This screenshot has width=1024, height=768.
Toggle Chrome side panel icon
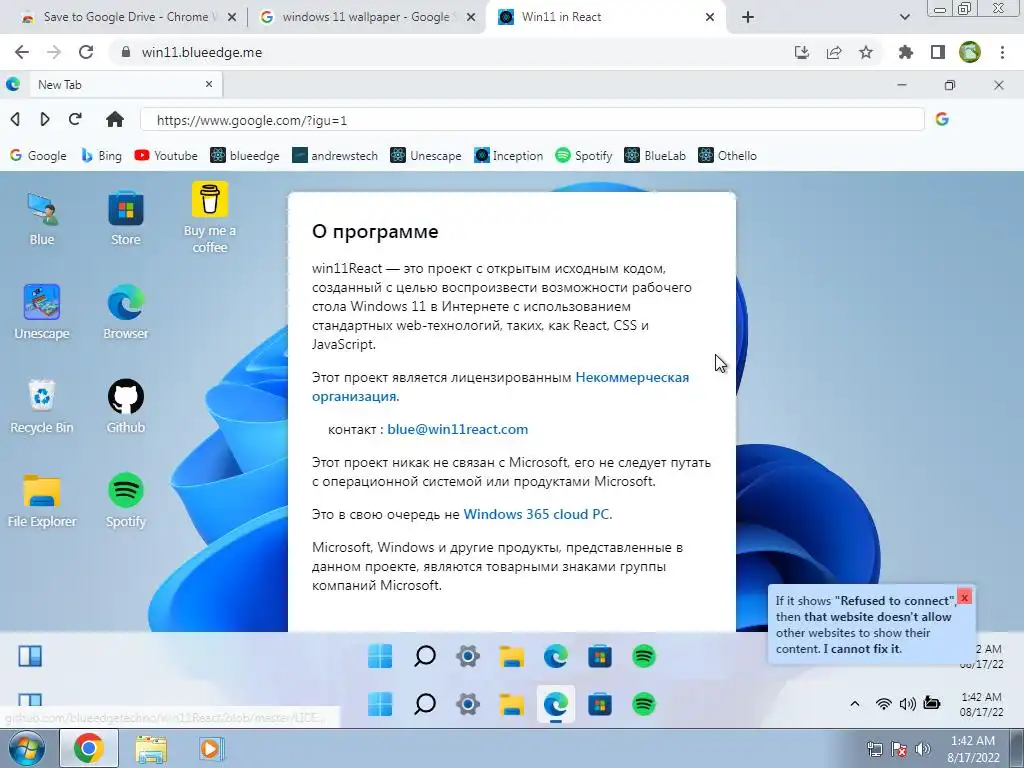[x=938, y=52]
